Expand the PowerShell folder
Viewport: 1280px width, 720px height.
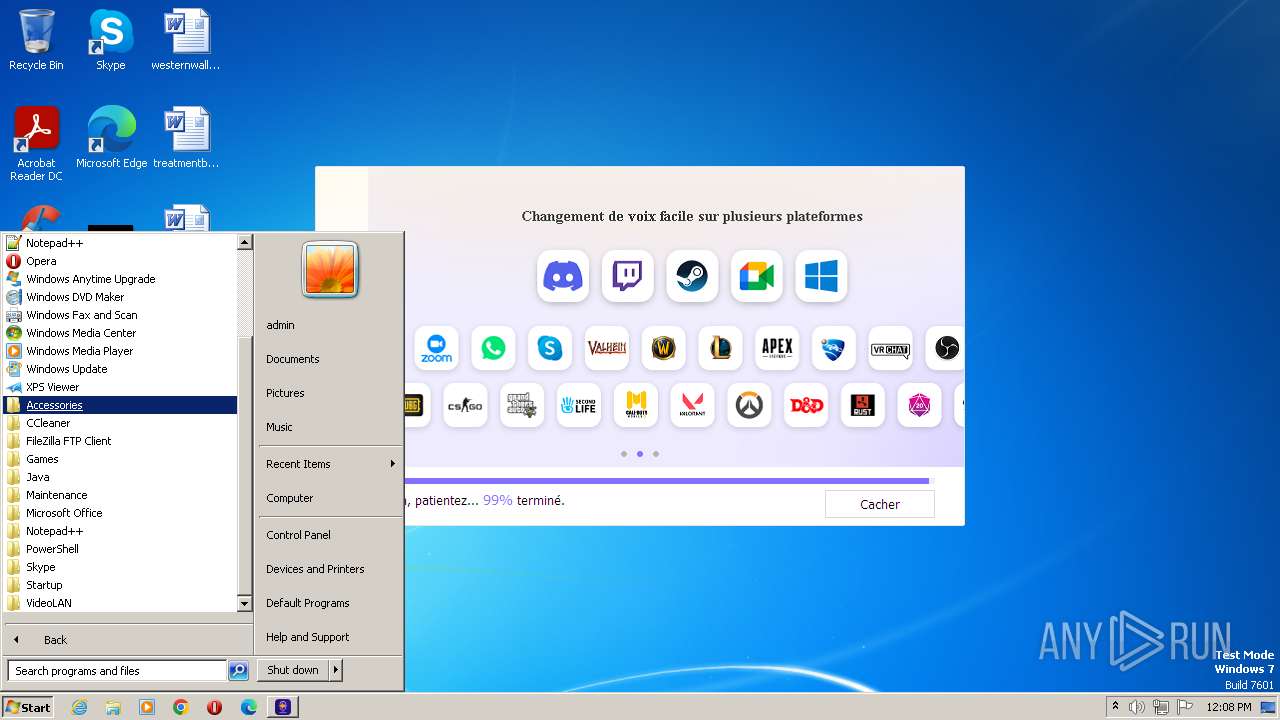[x=120, y=549]
